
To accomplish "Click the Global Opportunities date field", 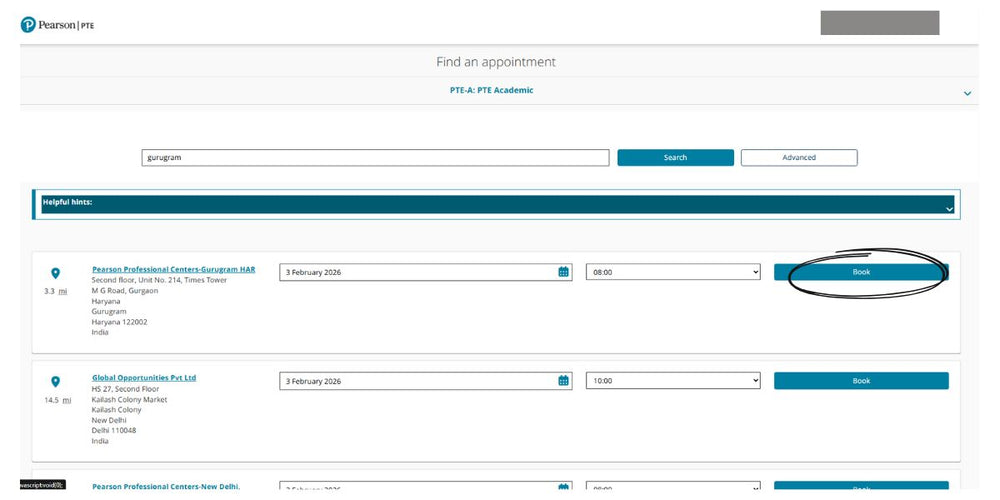I will (x=425, y=381).
